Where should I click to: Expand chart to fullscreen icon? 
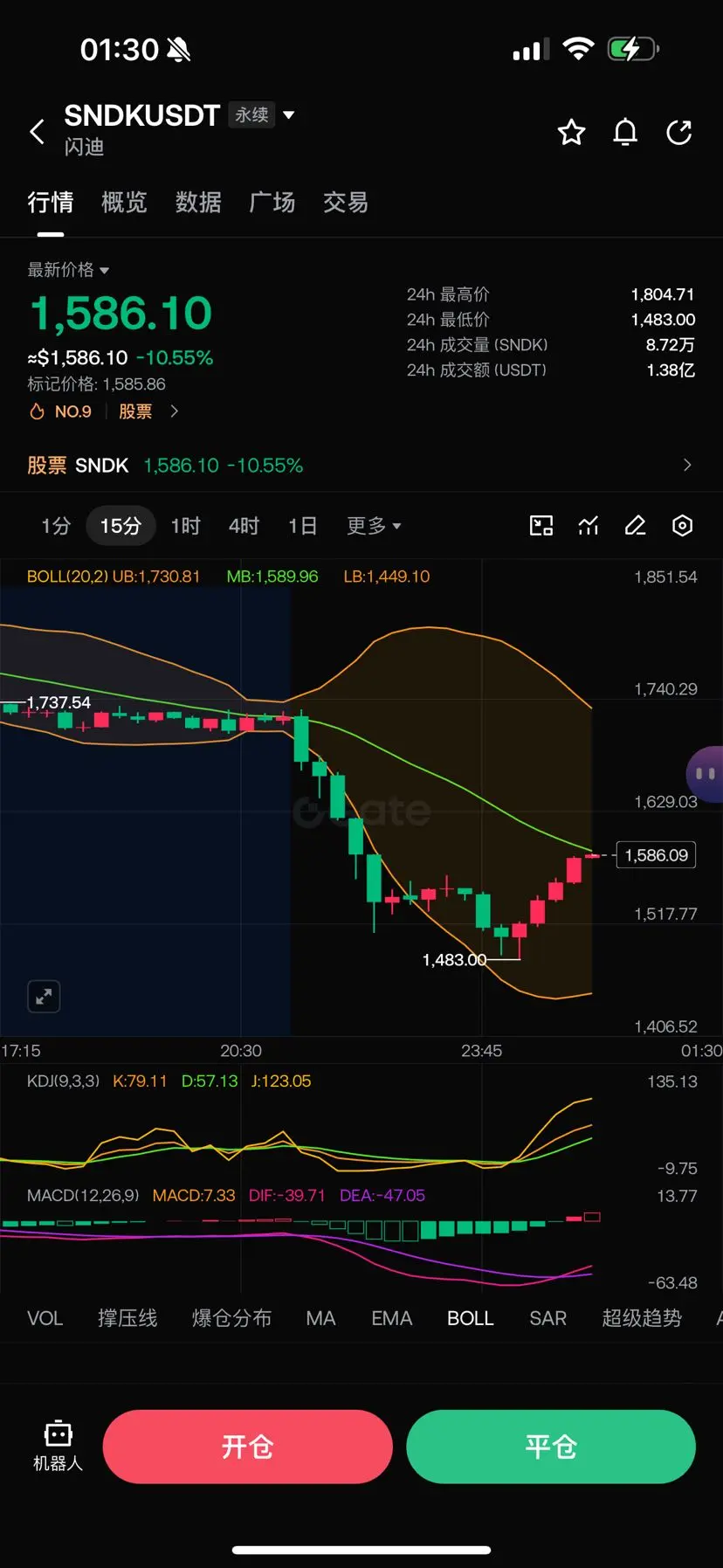(x=44, y=996)
